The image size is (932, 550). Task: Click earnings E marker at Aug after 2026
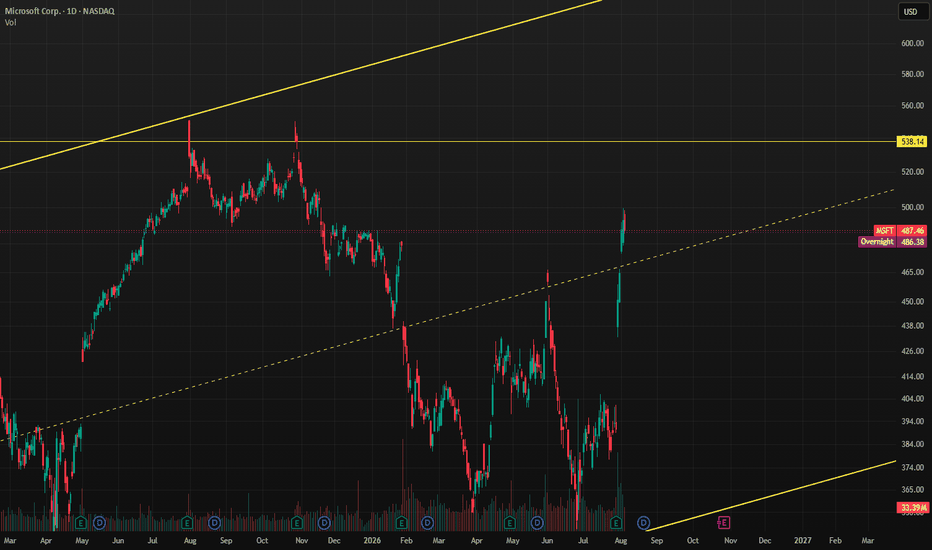616,523
